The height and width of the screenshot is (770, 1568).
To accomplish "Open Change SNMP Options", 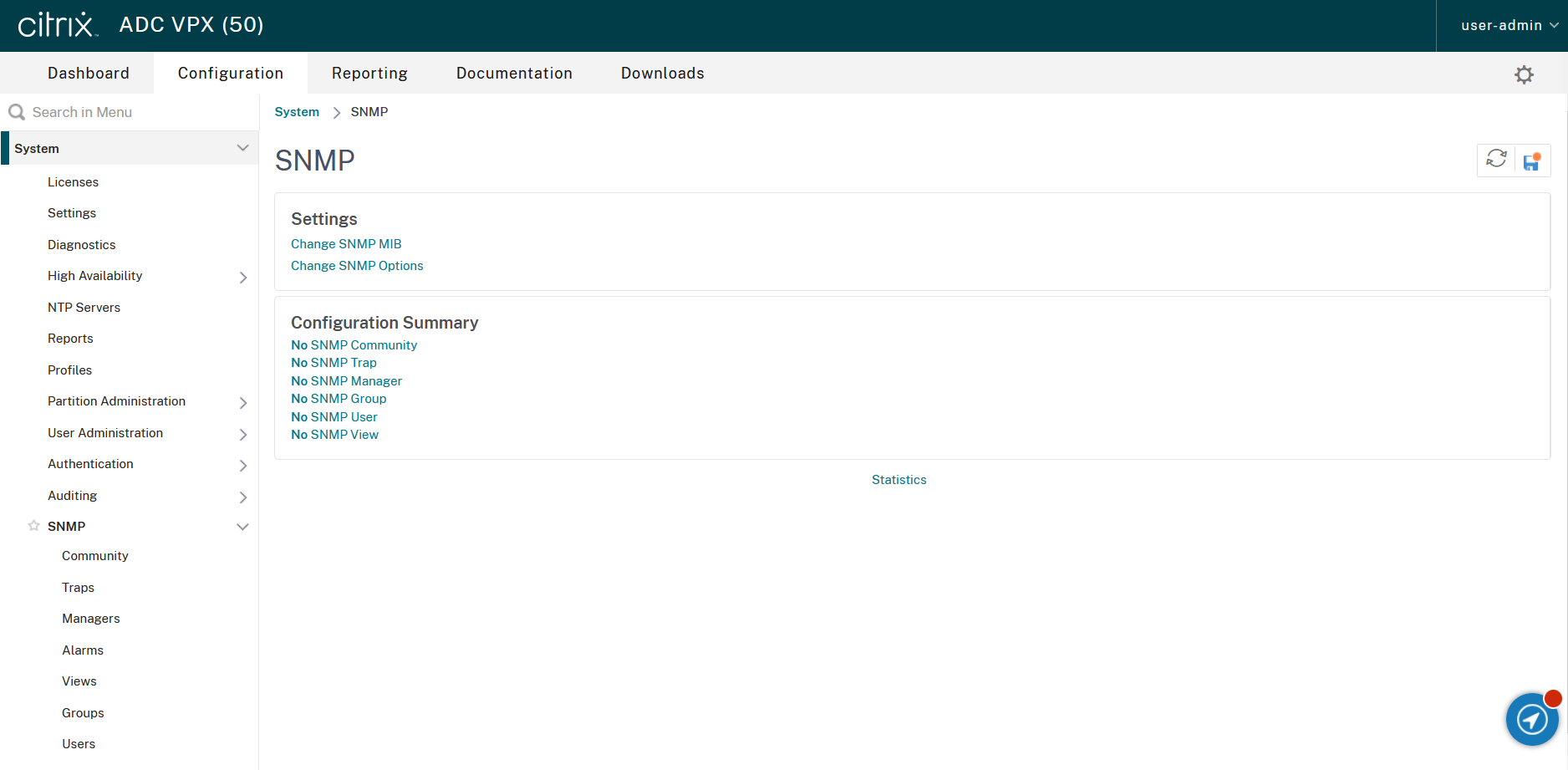I will pyautogui.click(x=357, y=266).
